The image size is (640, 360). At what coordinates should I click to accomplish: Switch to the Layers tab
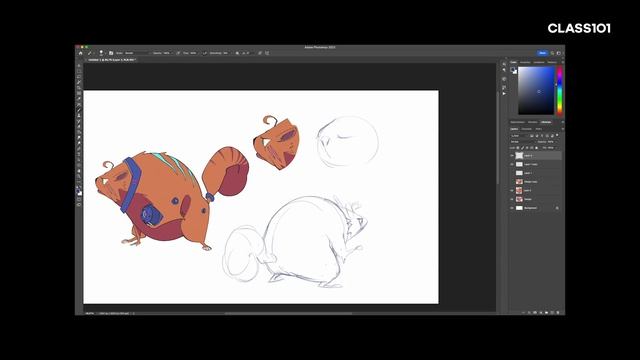(x=514, y=129)
